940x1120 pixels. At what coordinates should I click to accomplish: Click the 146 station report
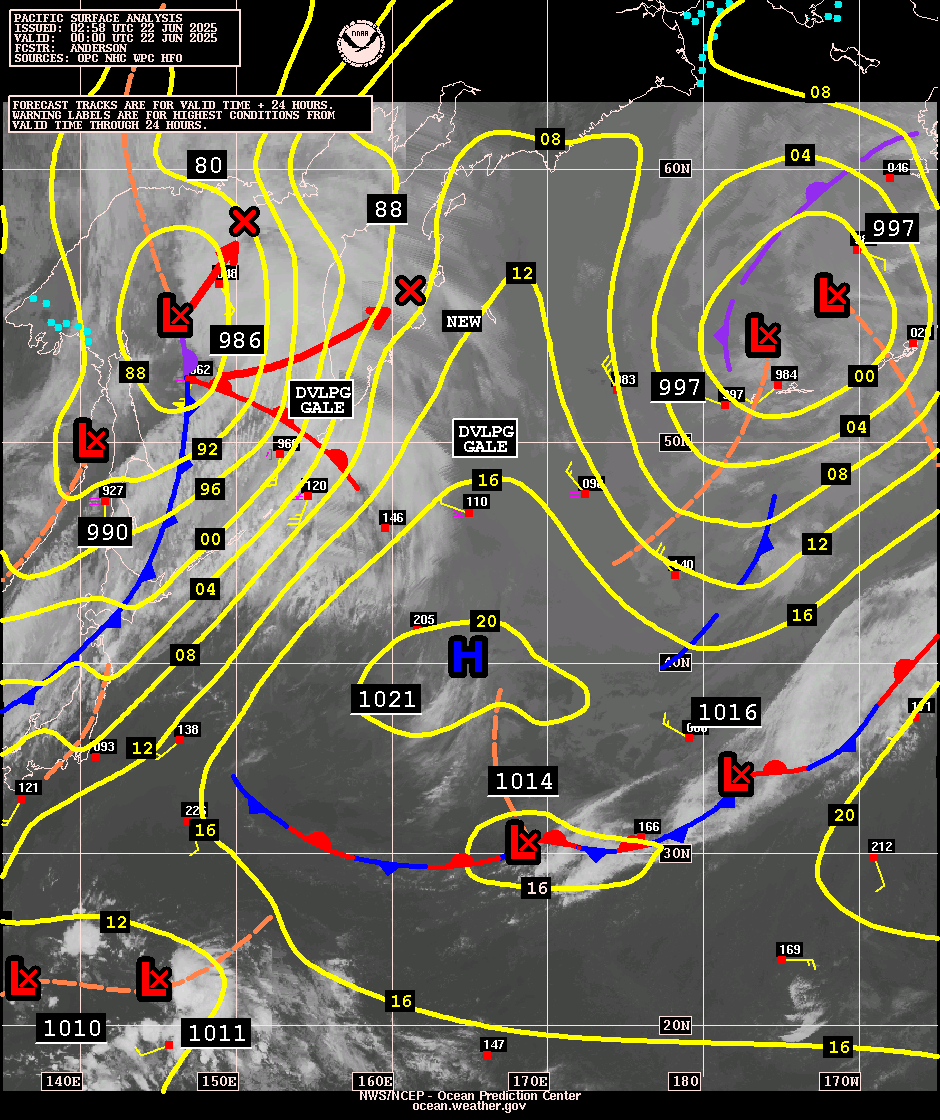point(393,518)
